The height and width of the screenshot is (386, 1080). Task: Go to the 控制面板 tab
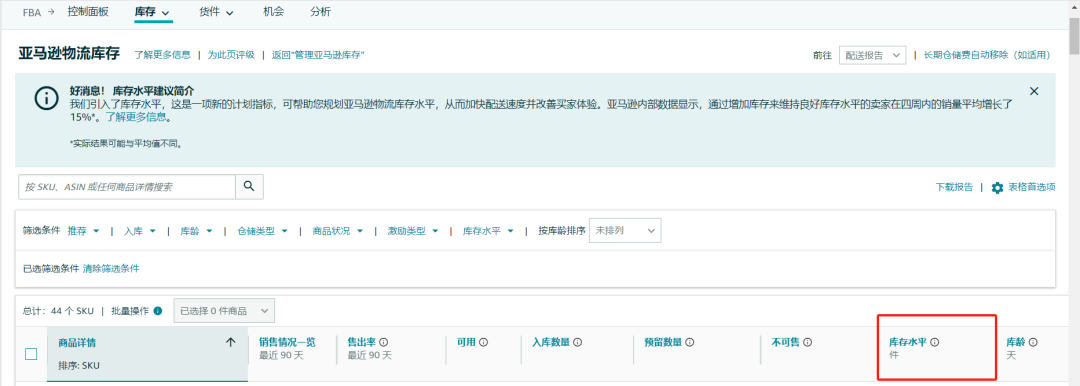point(87,12)
